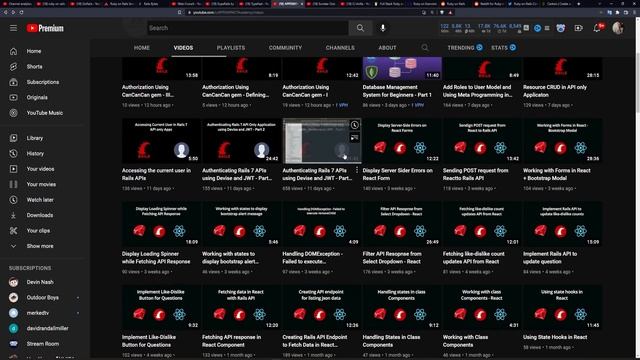The image size is (640, 360).
Task: Start voice search with microphone icon
Action: coord(383,28)
